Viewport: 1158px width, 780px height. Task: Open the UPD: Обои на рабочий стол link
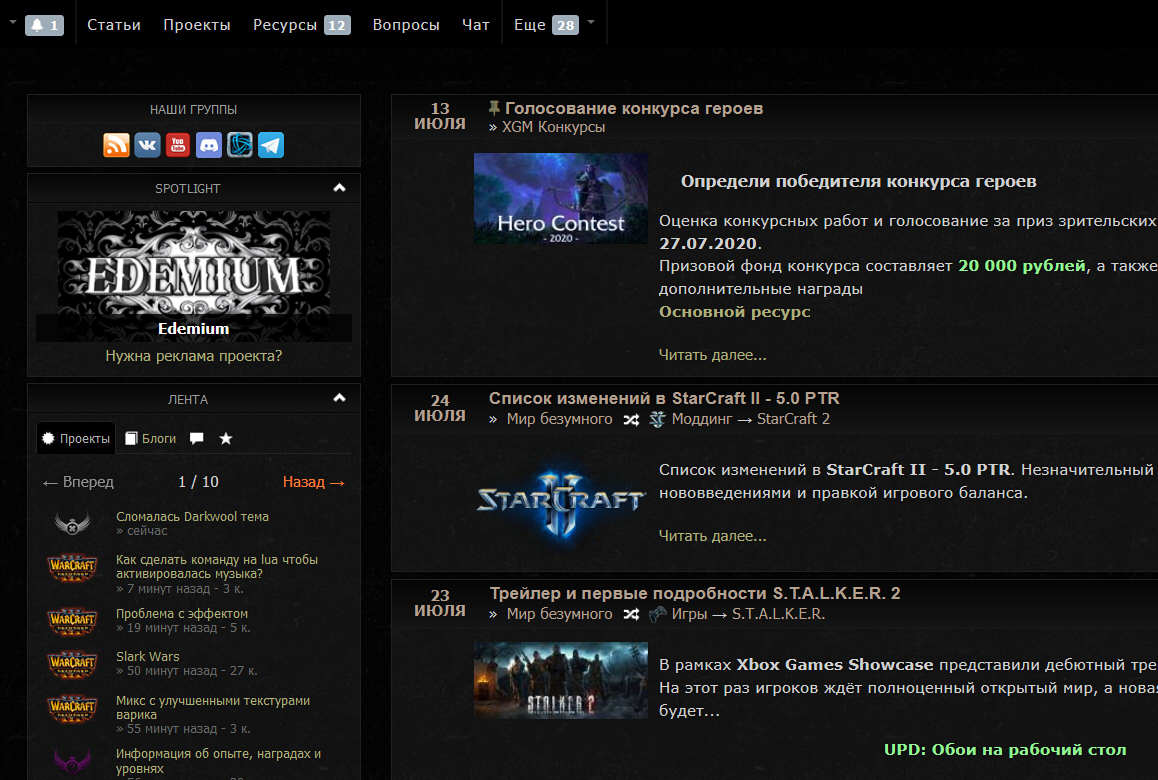coord(1005,750)
